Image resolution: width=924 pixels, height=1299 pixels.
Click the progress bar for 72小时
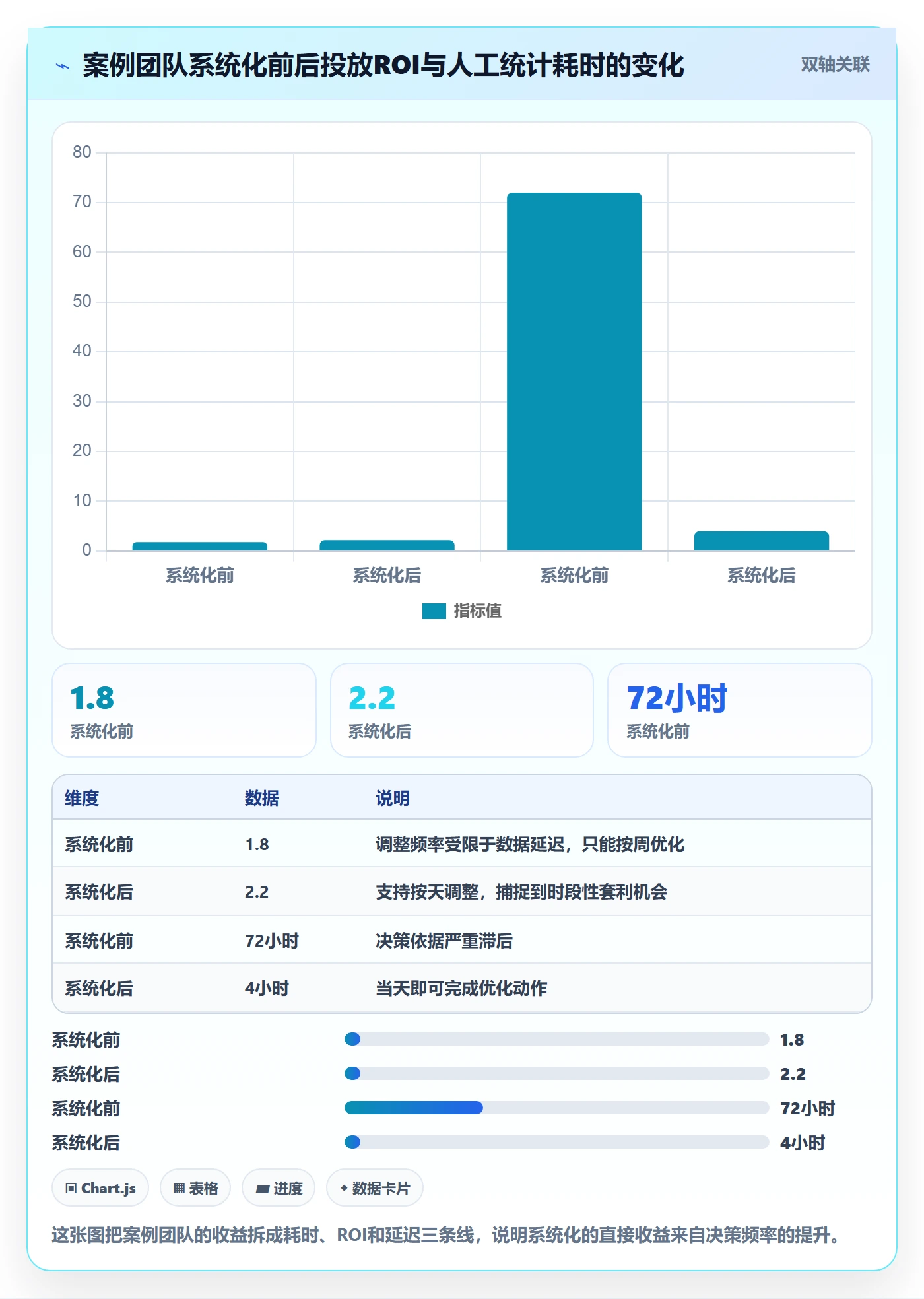pos(557,1108)
